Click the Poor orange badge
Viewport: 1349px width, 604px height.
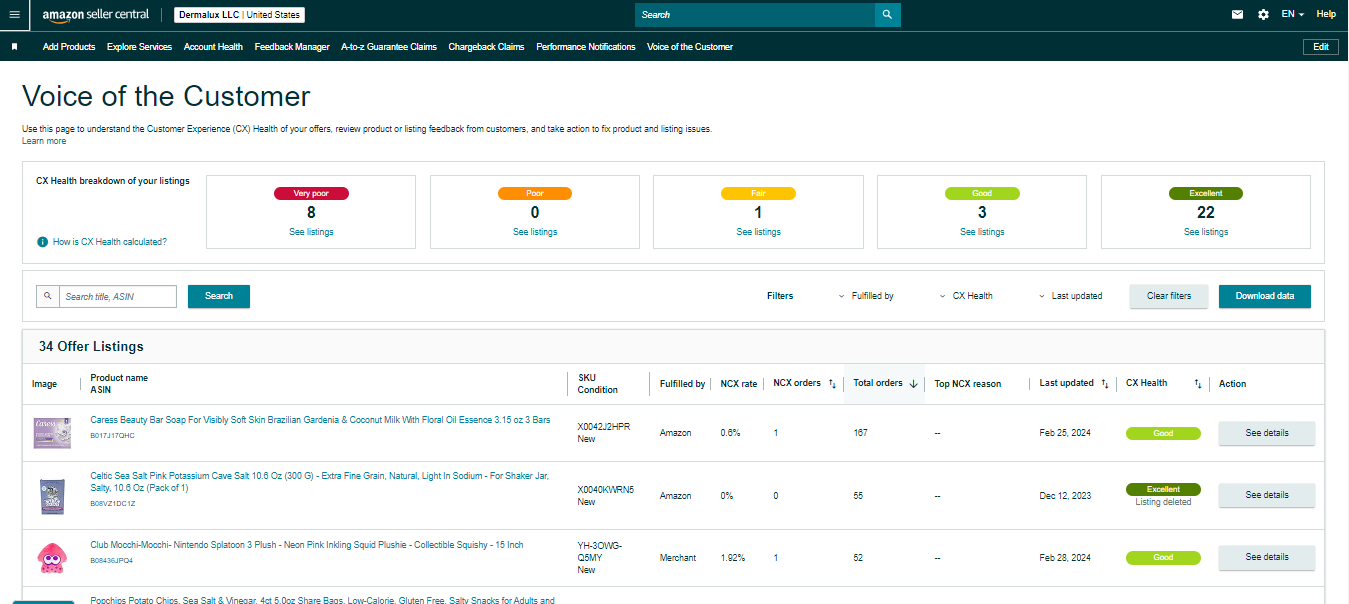(x=535, y=193)
